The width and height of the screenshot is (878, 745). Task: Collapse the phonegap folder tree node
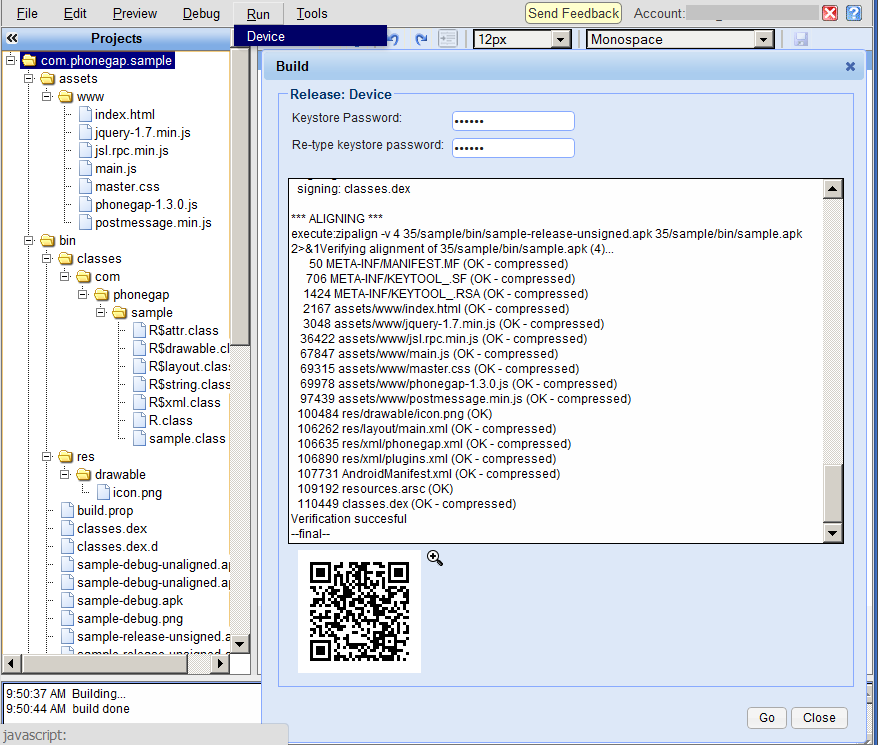click(x=83, y=294)
